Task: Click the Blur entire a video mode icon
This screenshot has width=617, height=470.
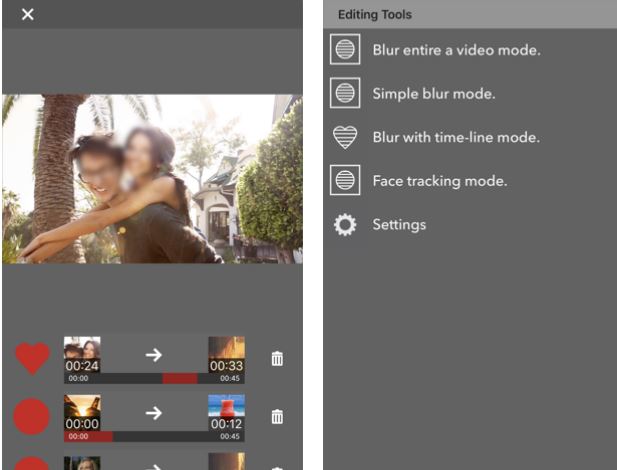Action: 345,50
